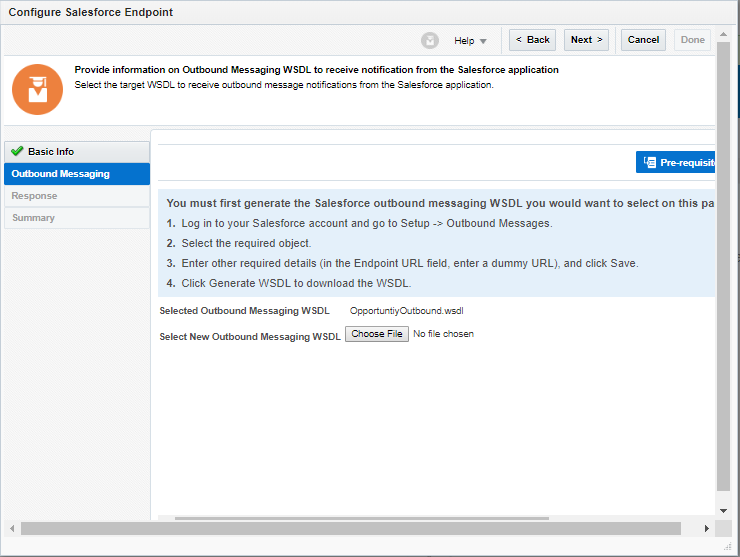
Task: Open the Help dropdown menu
Action: (470, 41)
